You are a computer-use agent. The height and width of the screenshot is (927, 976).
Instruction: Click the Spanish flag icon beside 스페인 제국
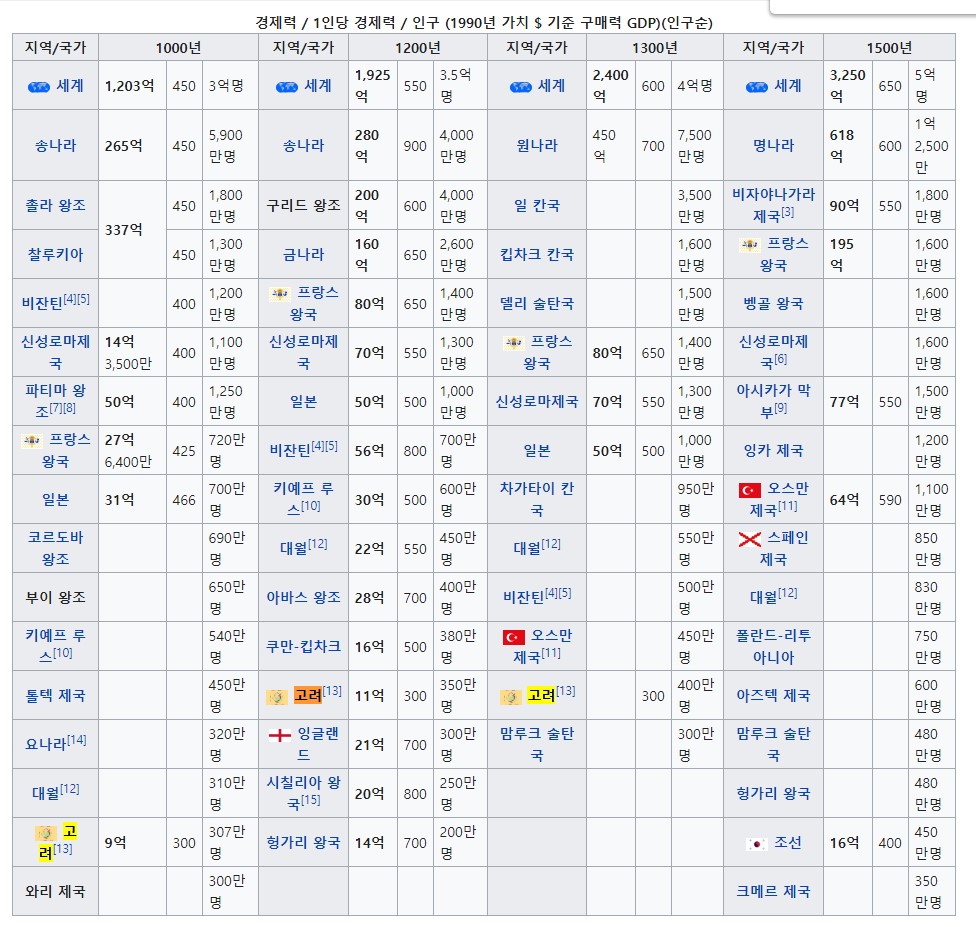click(x=749, y=539)
